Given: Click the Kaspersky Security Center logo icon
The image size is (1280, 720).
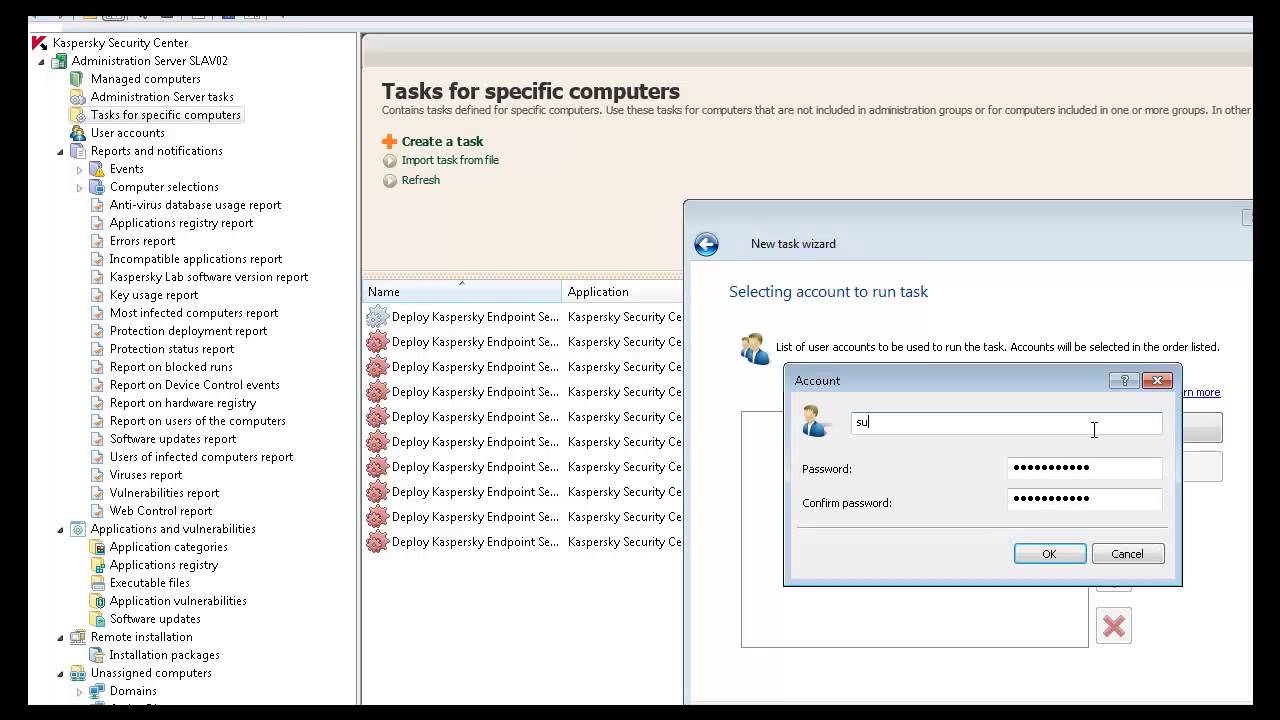Looking at the screenshot, I should pos(39,43).
